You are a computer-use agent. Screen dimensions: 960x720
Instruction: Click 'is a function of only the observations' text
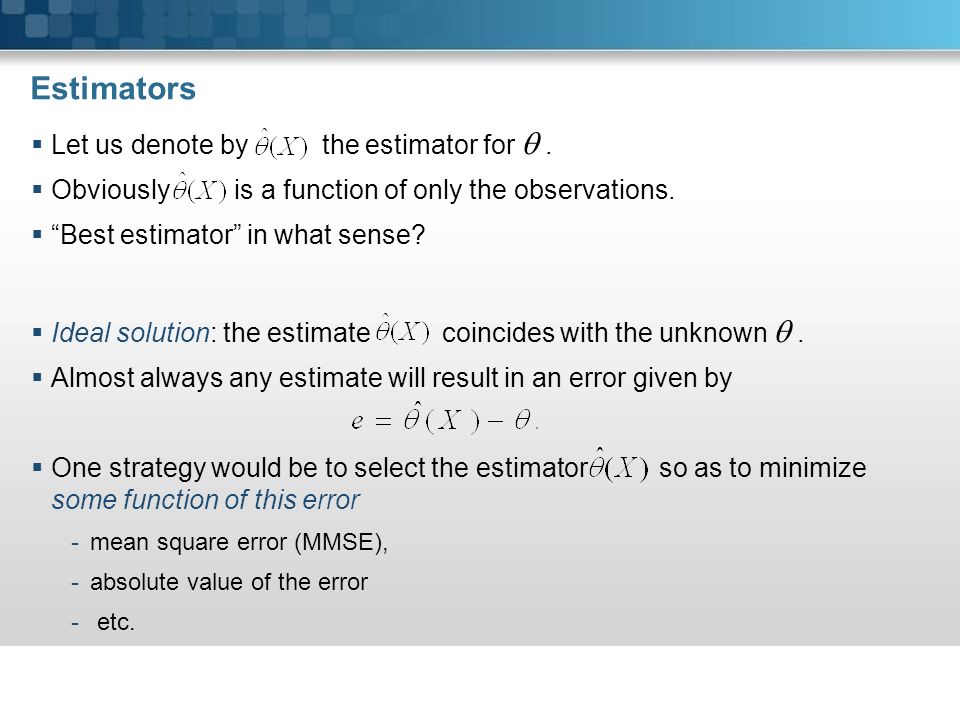pos(454,190)
